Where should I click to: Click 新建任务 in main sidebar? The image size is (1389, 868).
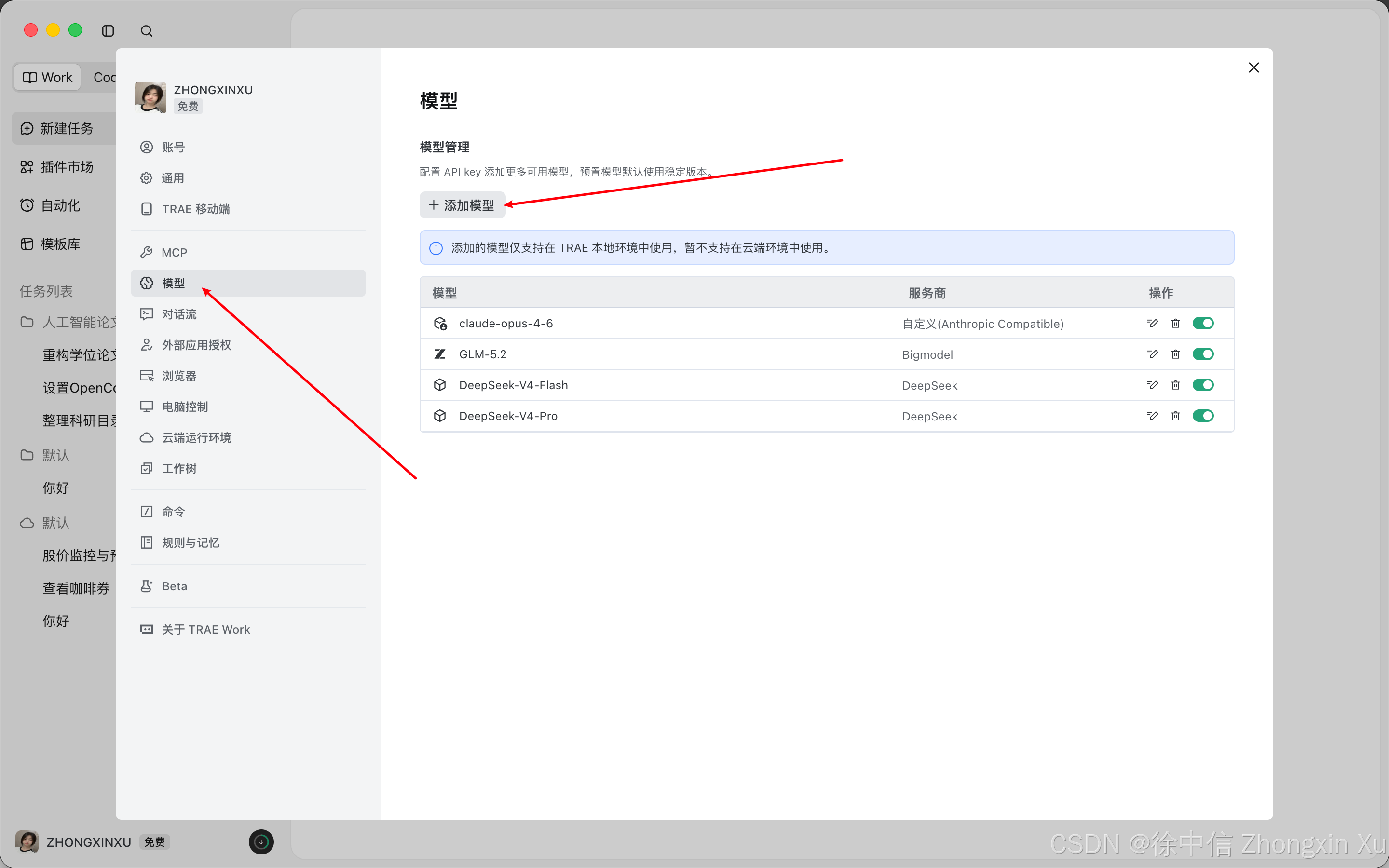tap(64, 128)
